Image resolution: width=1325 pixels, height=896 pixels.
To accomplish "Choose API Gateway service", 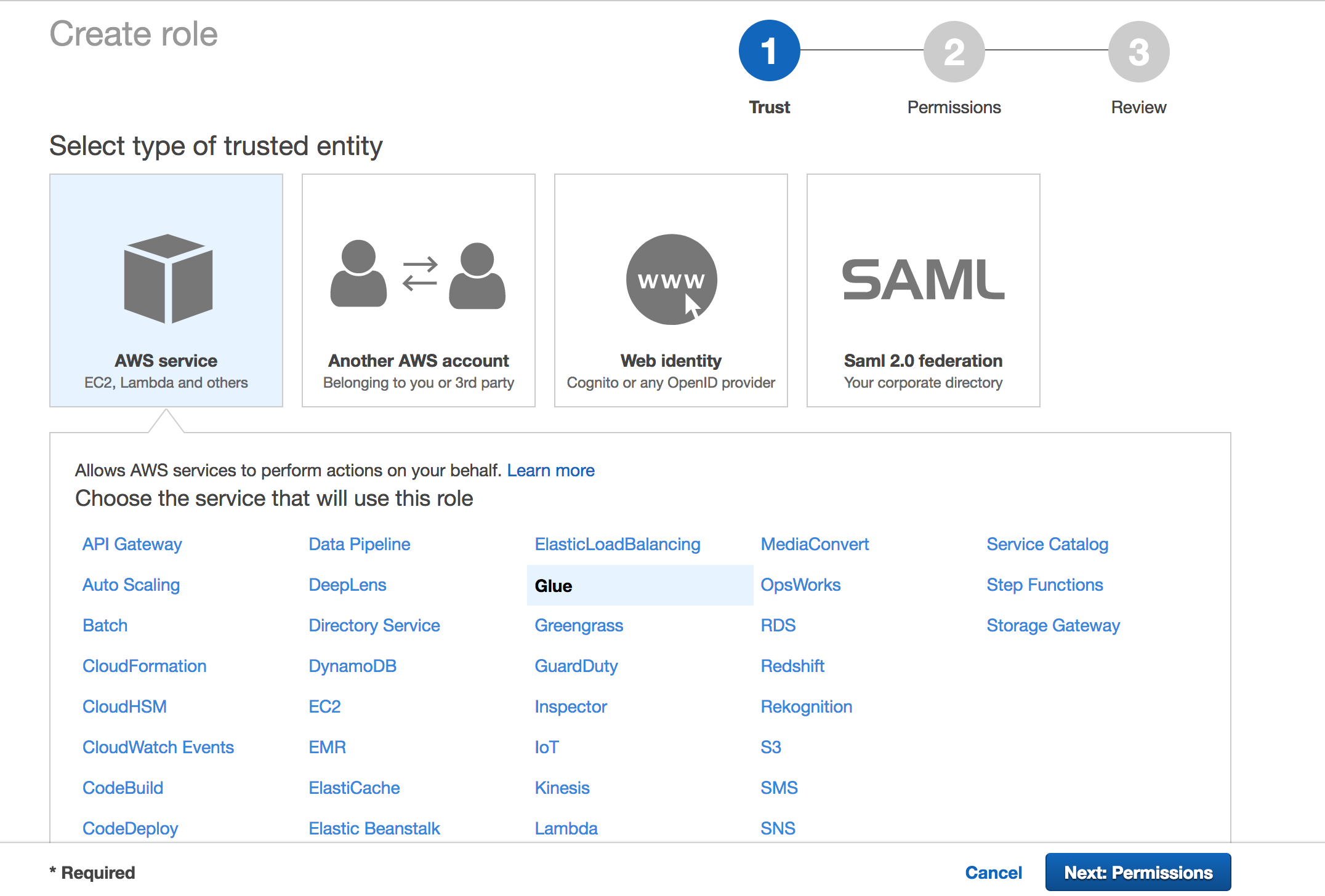I will 132,544.
